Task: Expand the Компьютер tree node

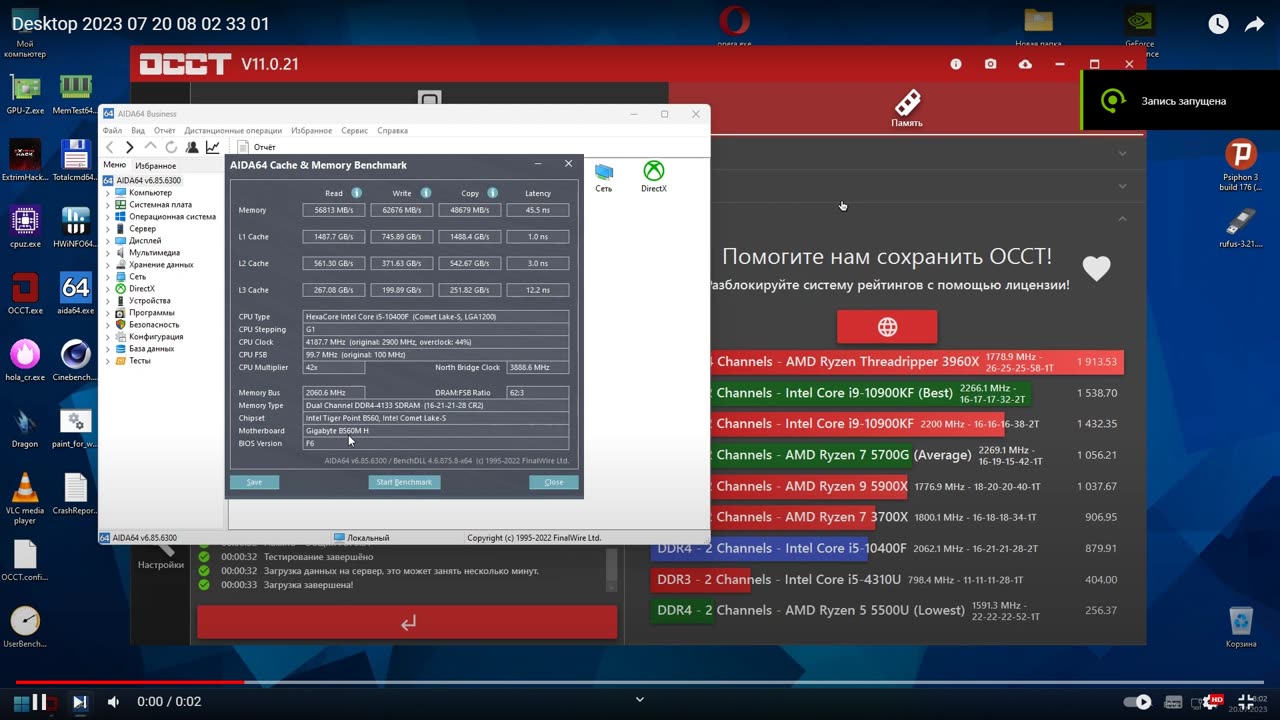Action: coord(108,193)
